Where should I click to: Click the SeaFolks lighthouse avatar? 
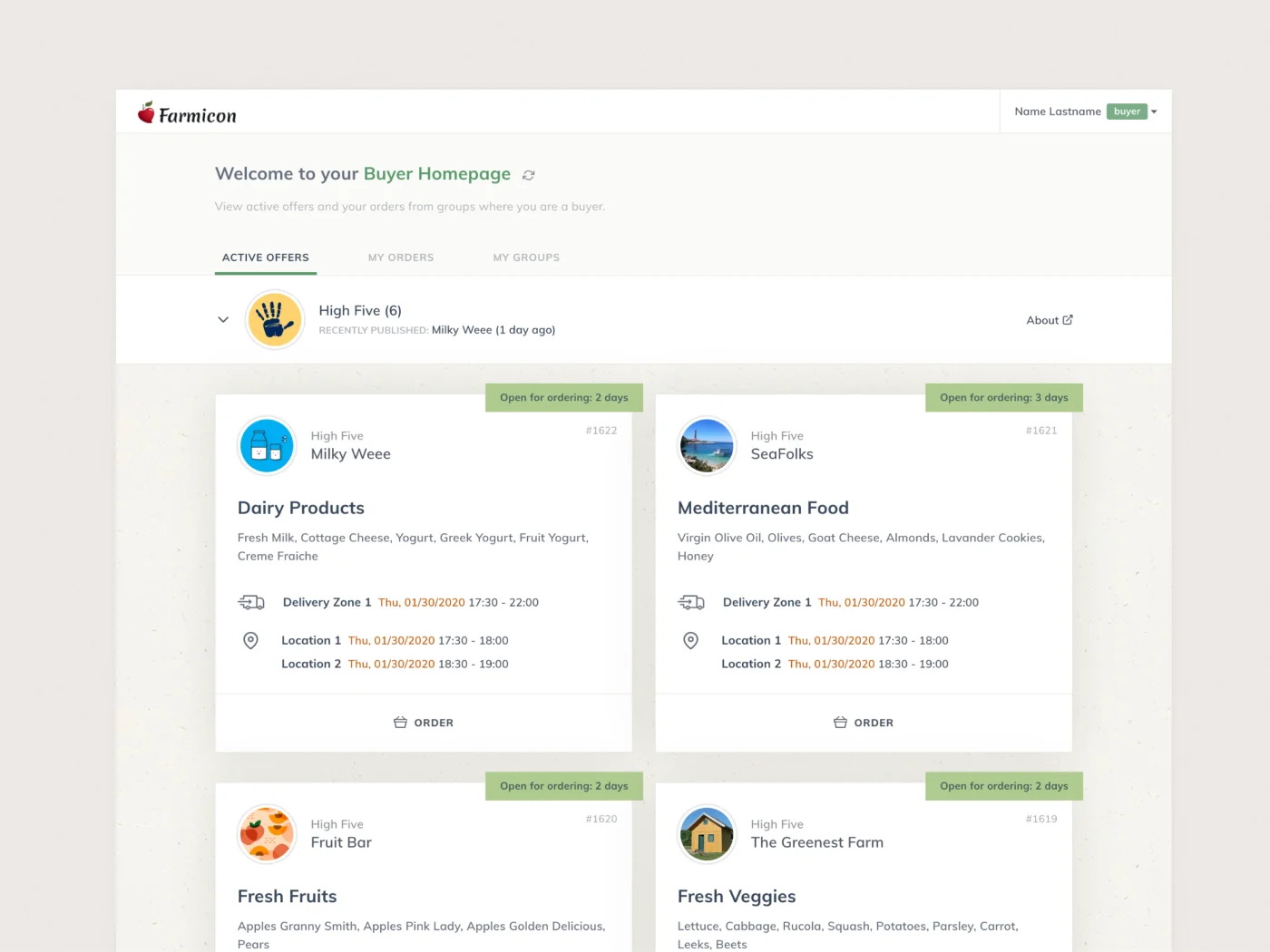point(707,445)
